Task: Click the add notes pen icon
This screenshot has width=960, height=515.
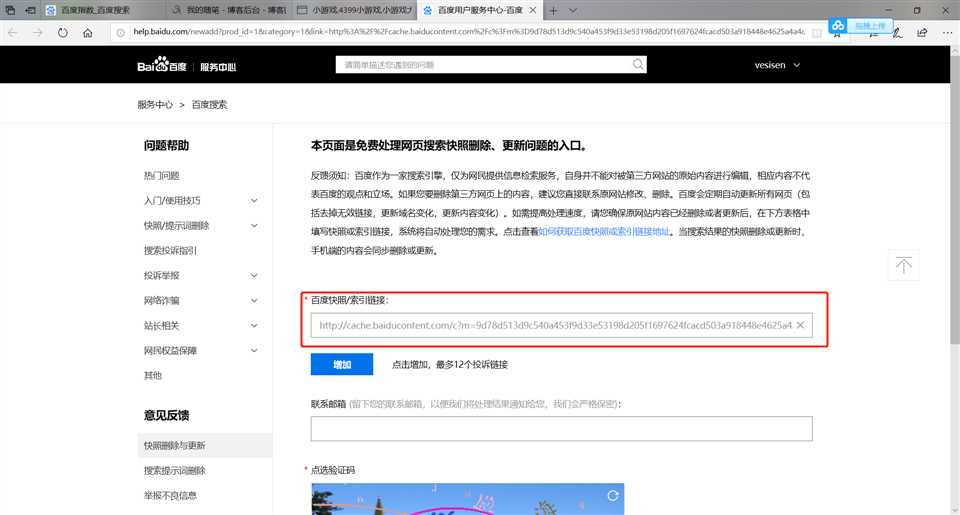Action: pyautogui.click(x=897, y=33)
